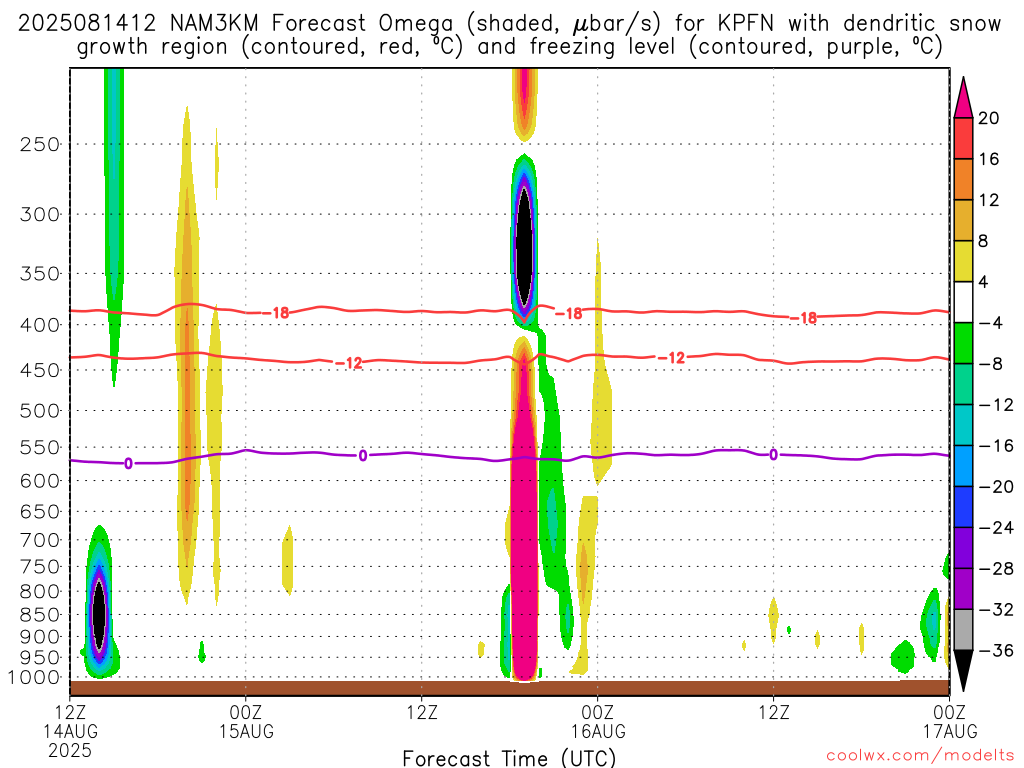
Task: Select the 17AUG date label
Action: point(950,731)
